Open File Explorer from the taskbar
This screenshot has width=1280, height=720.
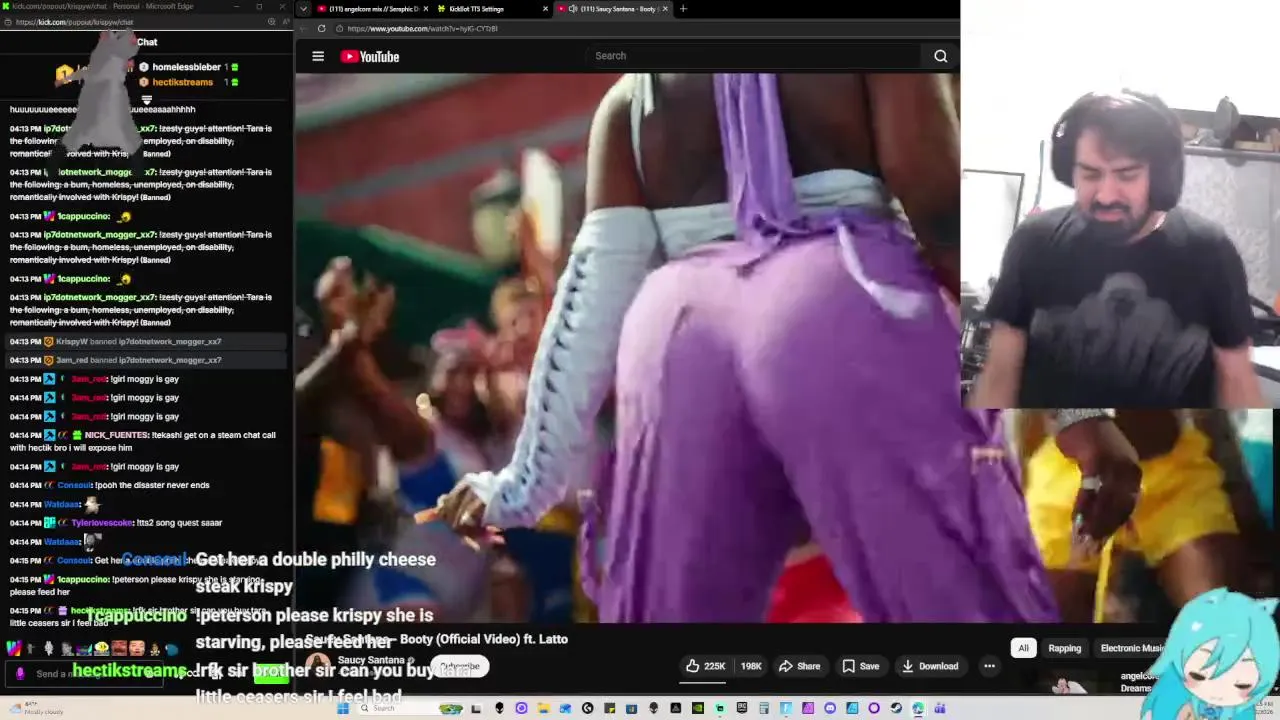(x=543, y=708)
